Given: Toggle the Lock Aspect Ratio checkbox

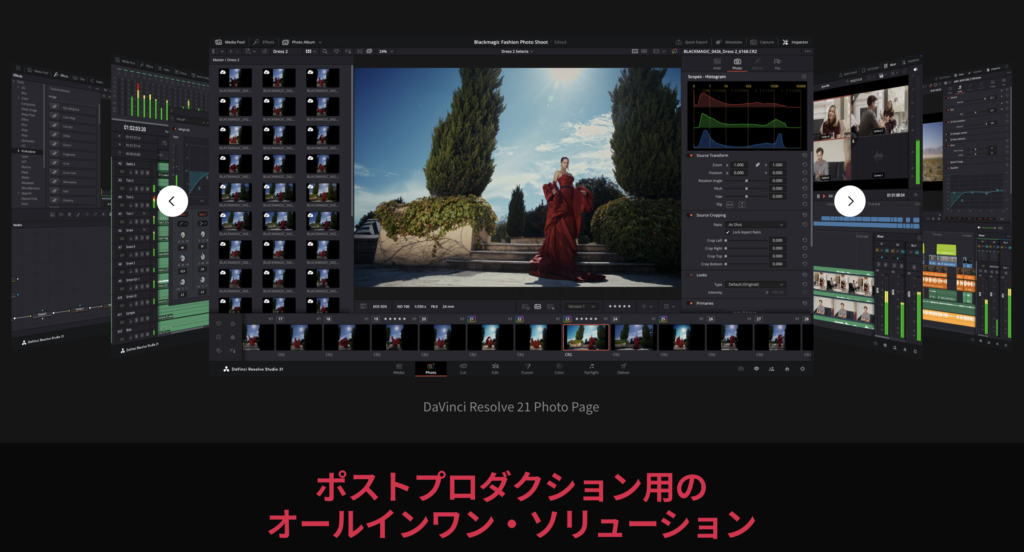Looking at the screenshot, I should (x=728, y=232).
